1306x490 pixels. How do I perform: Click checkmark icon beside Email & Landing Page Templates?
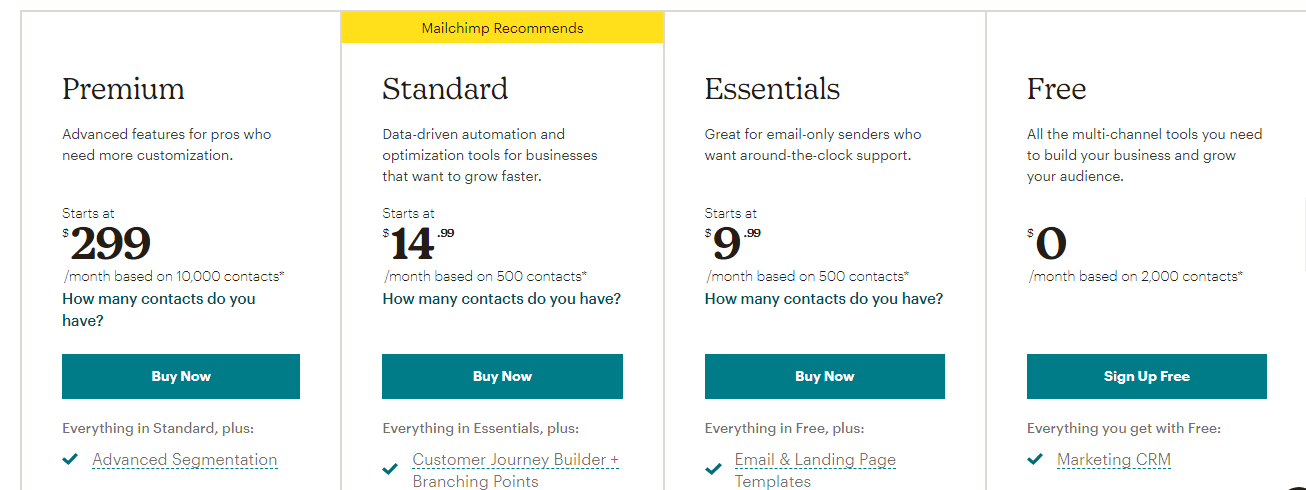pos(713,469)
